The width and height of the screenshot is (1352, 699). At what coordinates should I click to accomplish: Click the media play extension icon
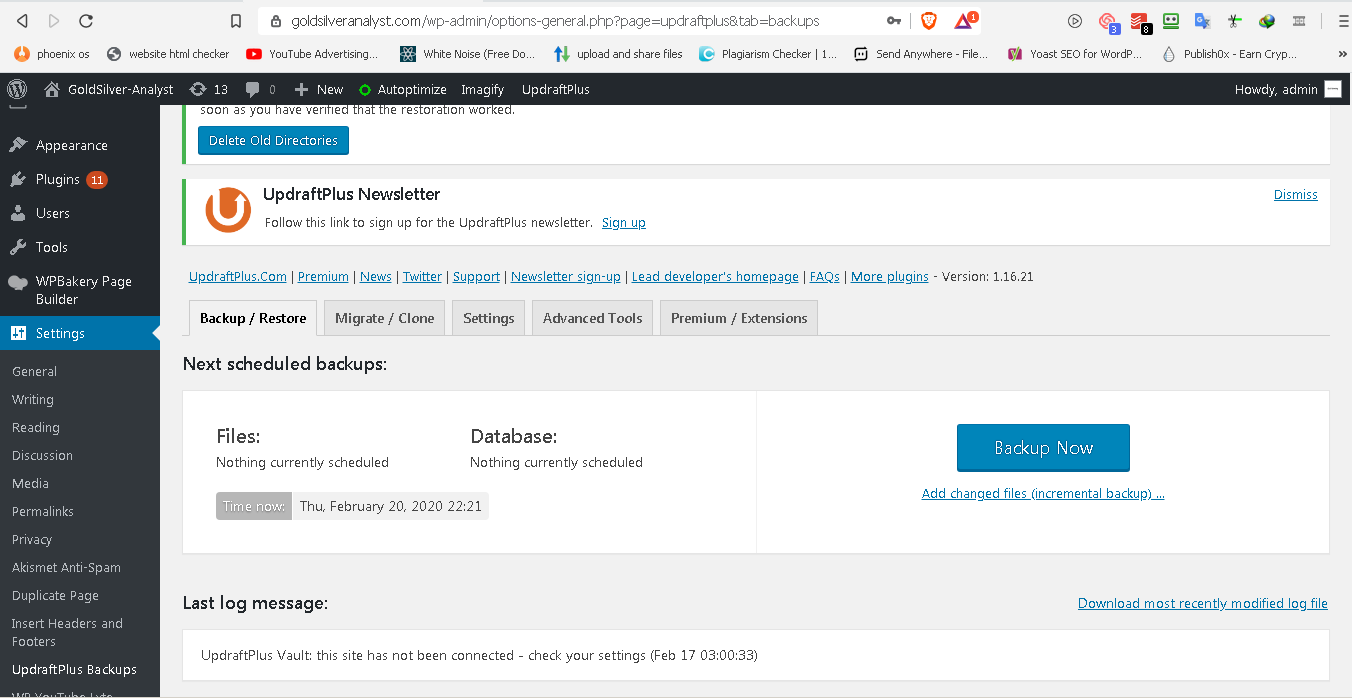(1075, 20)
